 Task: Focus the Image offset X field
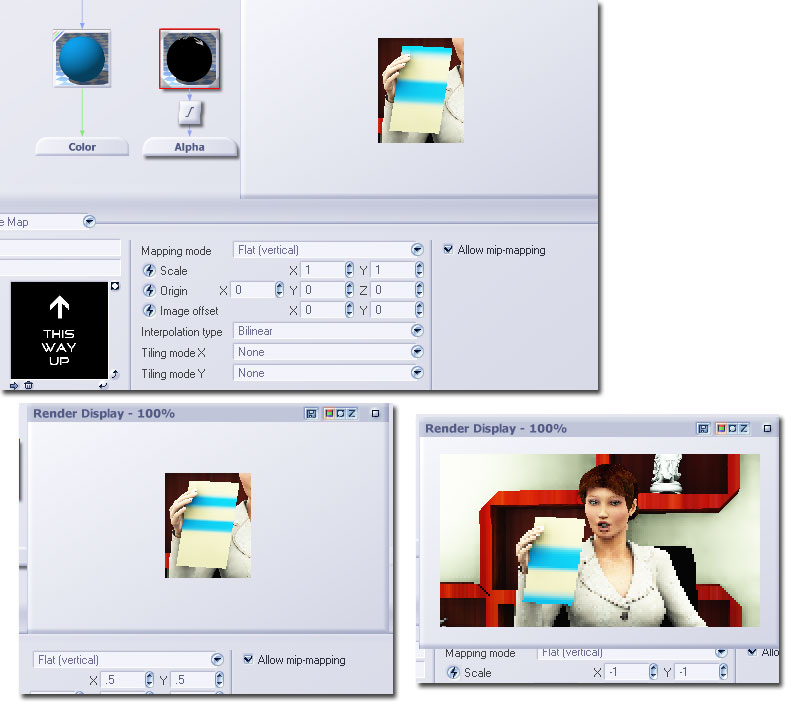point(322,310)
